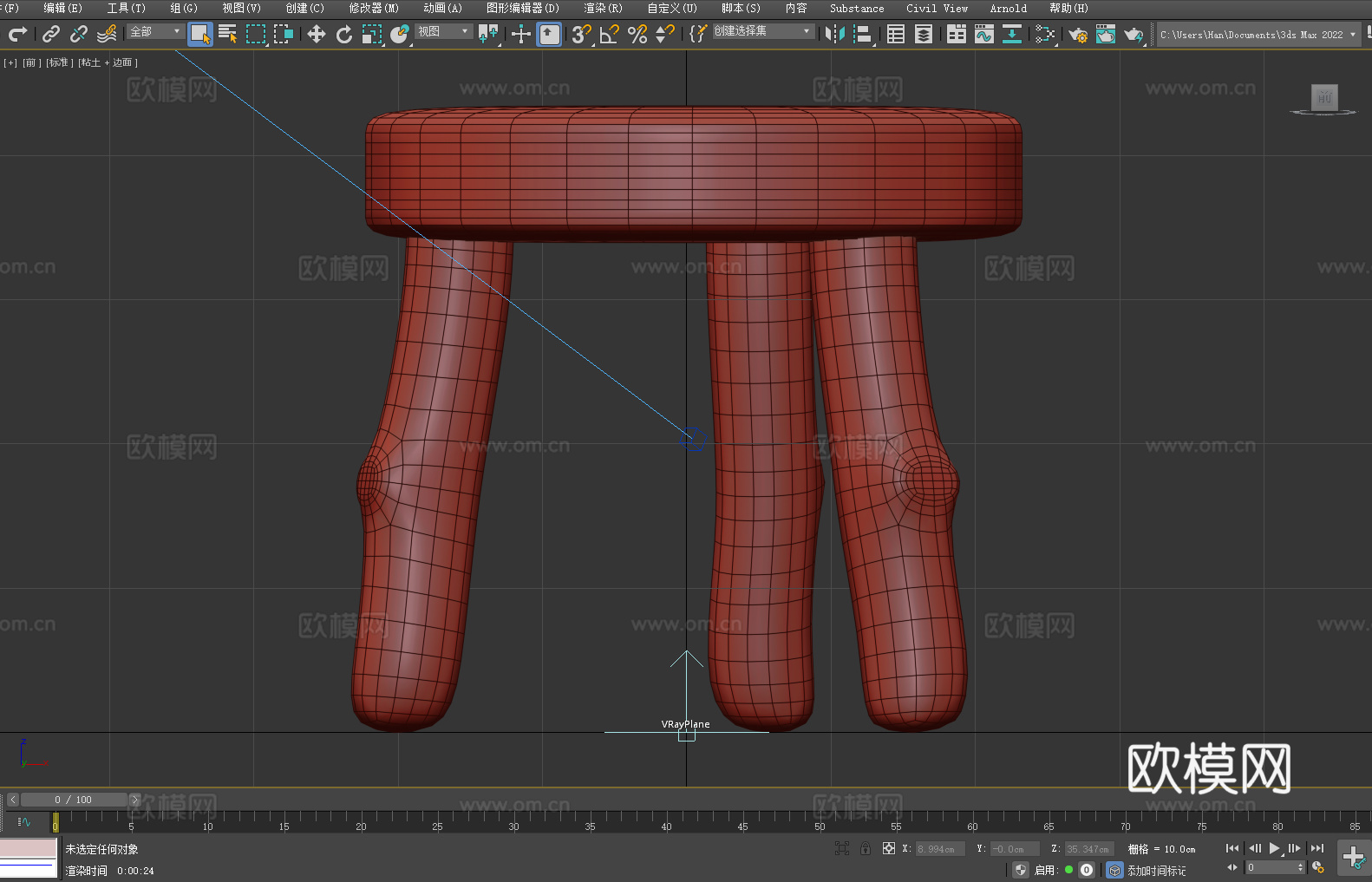Open the 视图(V) menu
1372x882 pixels.
[x=241, y=8]
